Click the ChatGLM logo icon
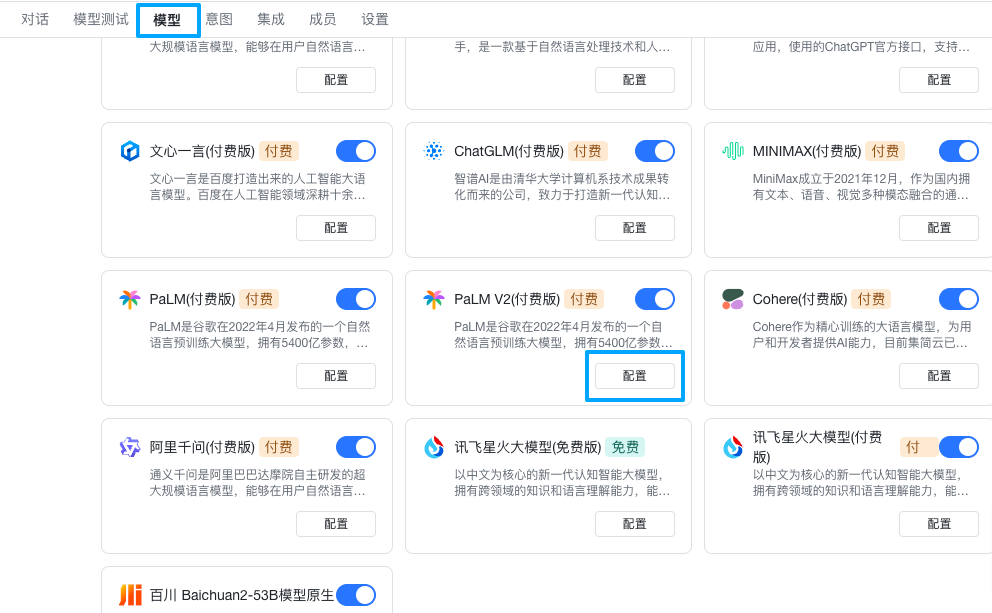 pyautogui.click(x=434, y=151)
